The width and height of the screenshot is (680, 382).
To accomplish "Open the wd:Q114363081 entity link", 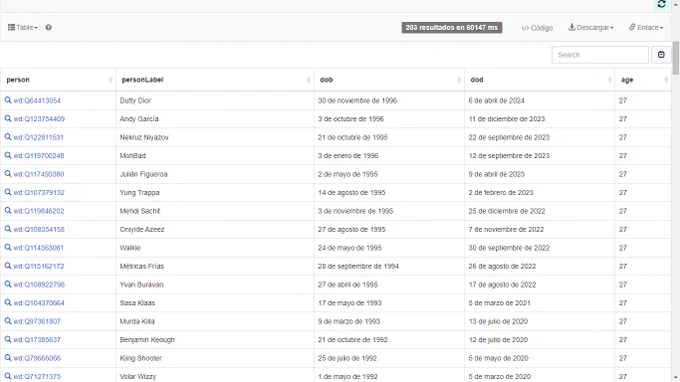I will (38, 248).
